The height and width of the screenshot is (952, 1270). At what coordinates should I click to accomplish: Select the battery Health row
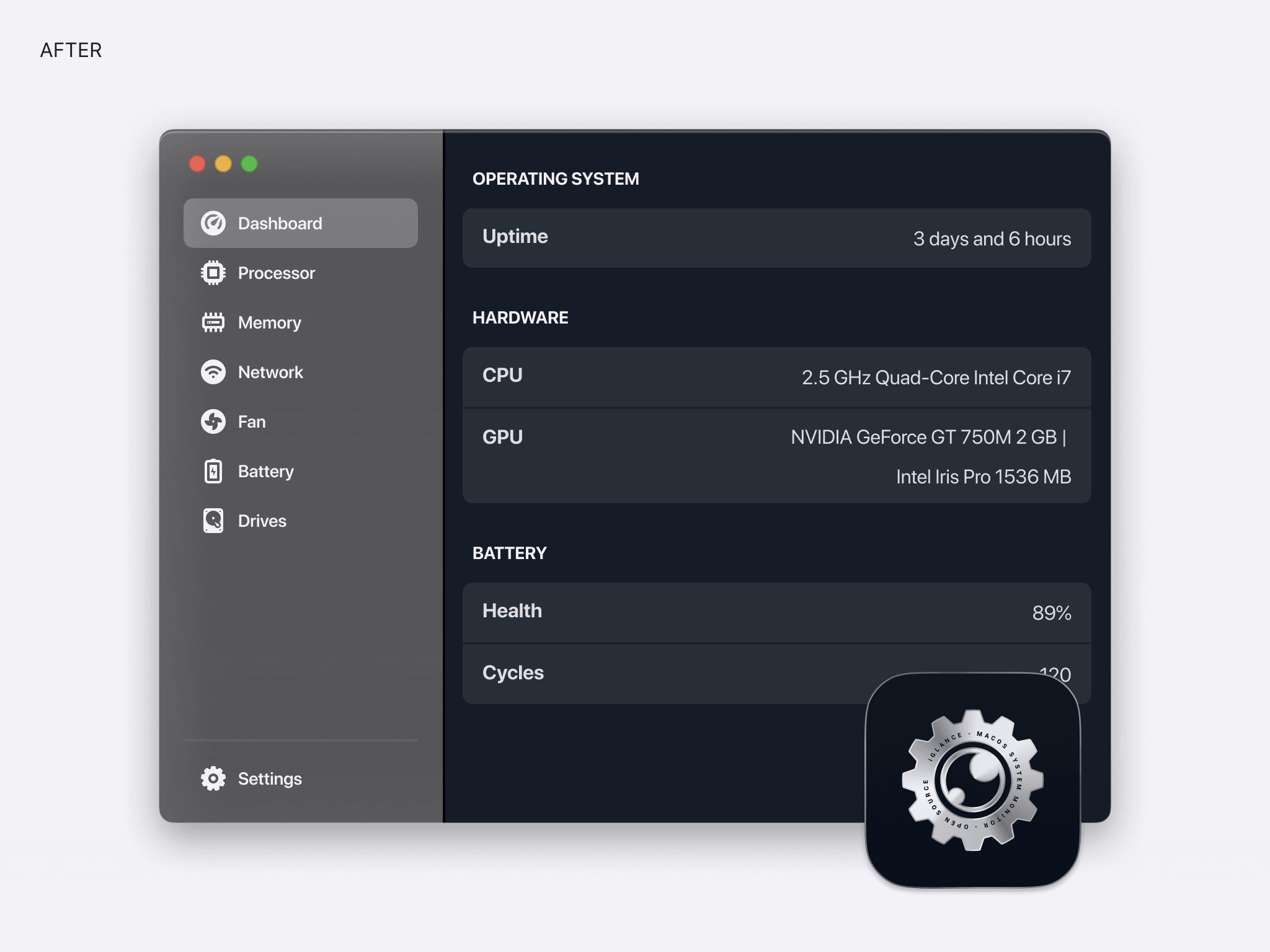[x=776, y=612]
